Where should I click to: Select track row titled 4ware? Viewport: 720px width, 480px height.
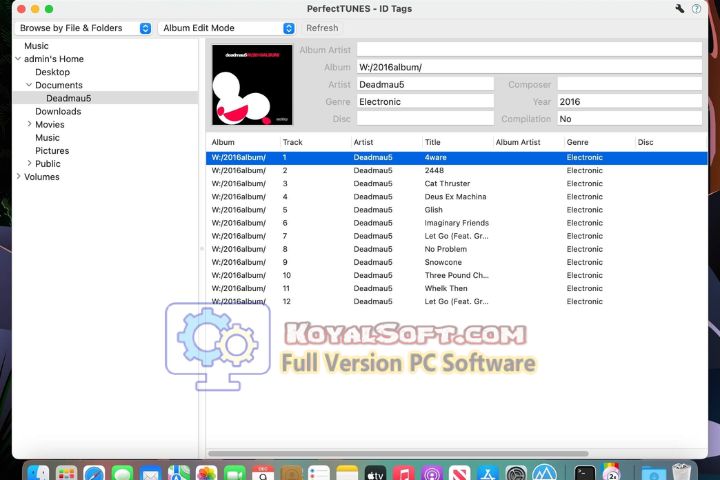coord(456,158)
